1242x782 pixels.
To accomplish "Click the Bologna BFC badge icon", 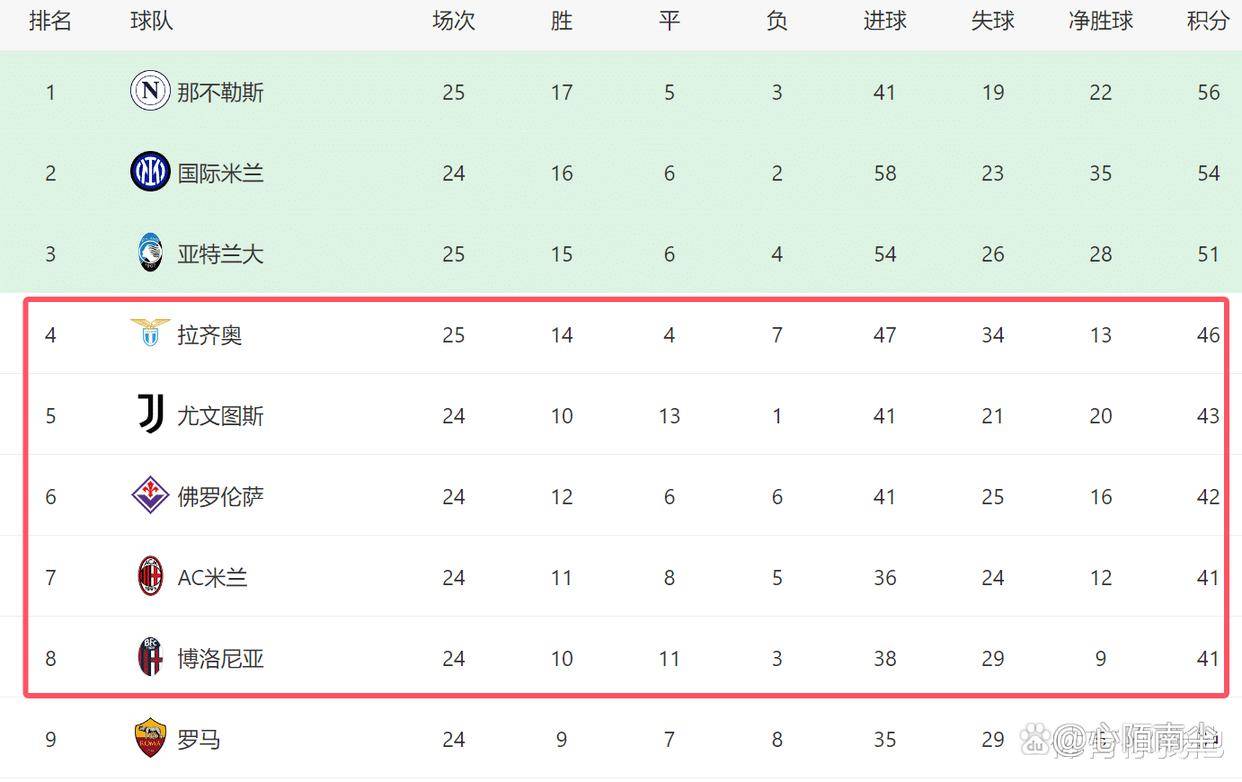I will point(150,657).
